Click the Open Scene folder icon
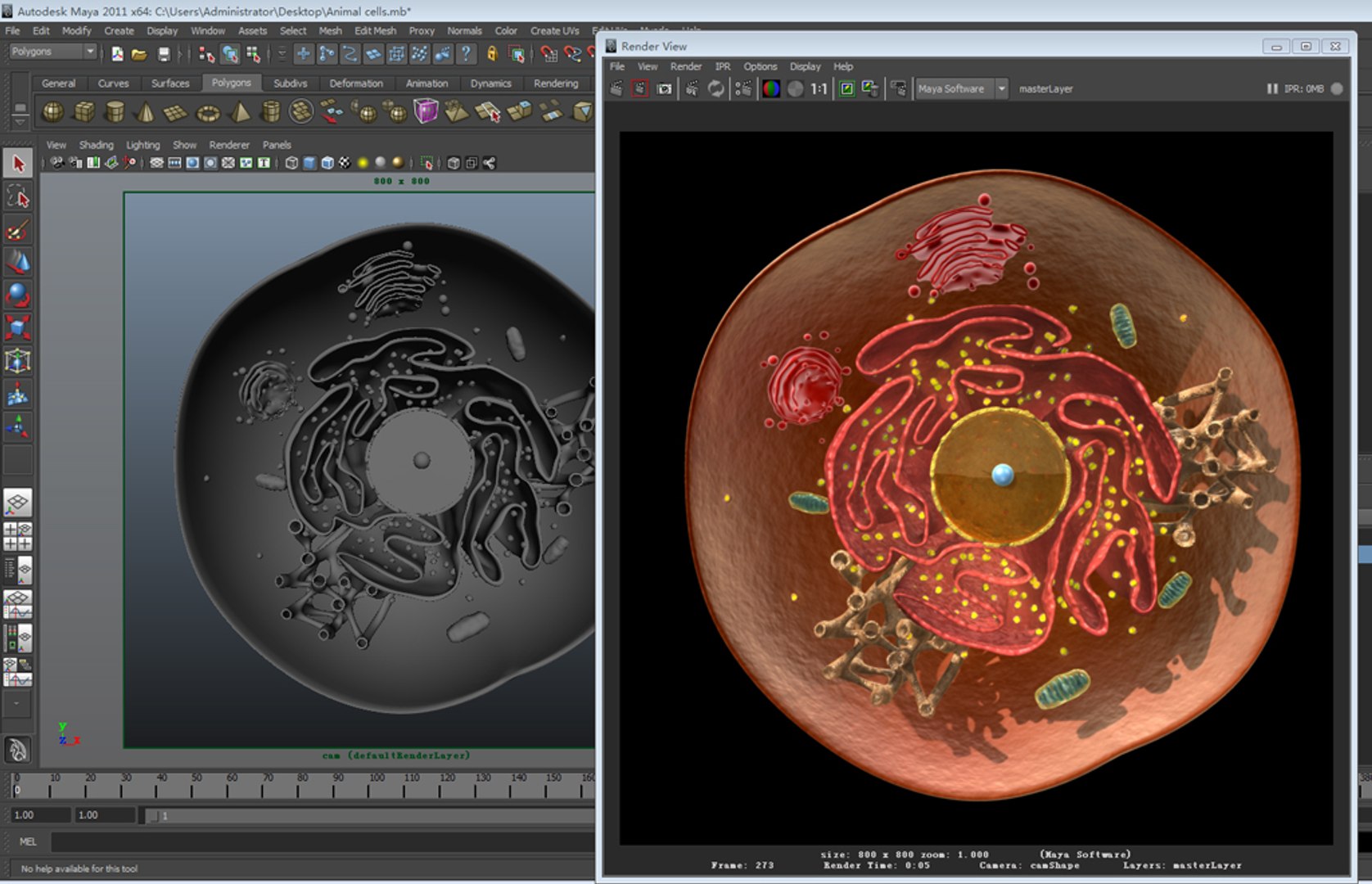1372x884 pixels. [139, 54]
